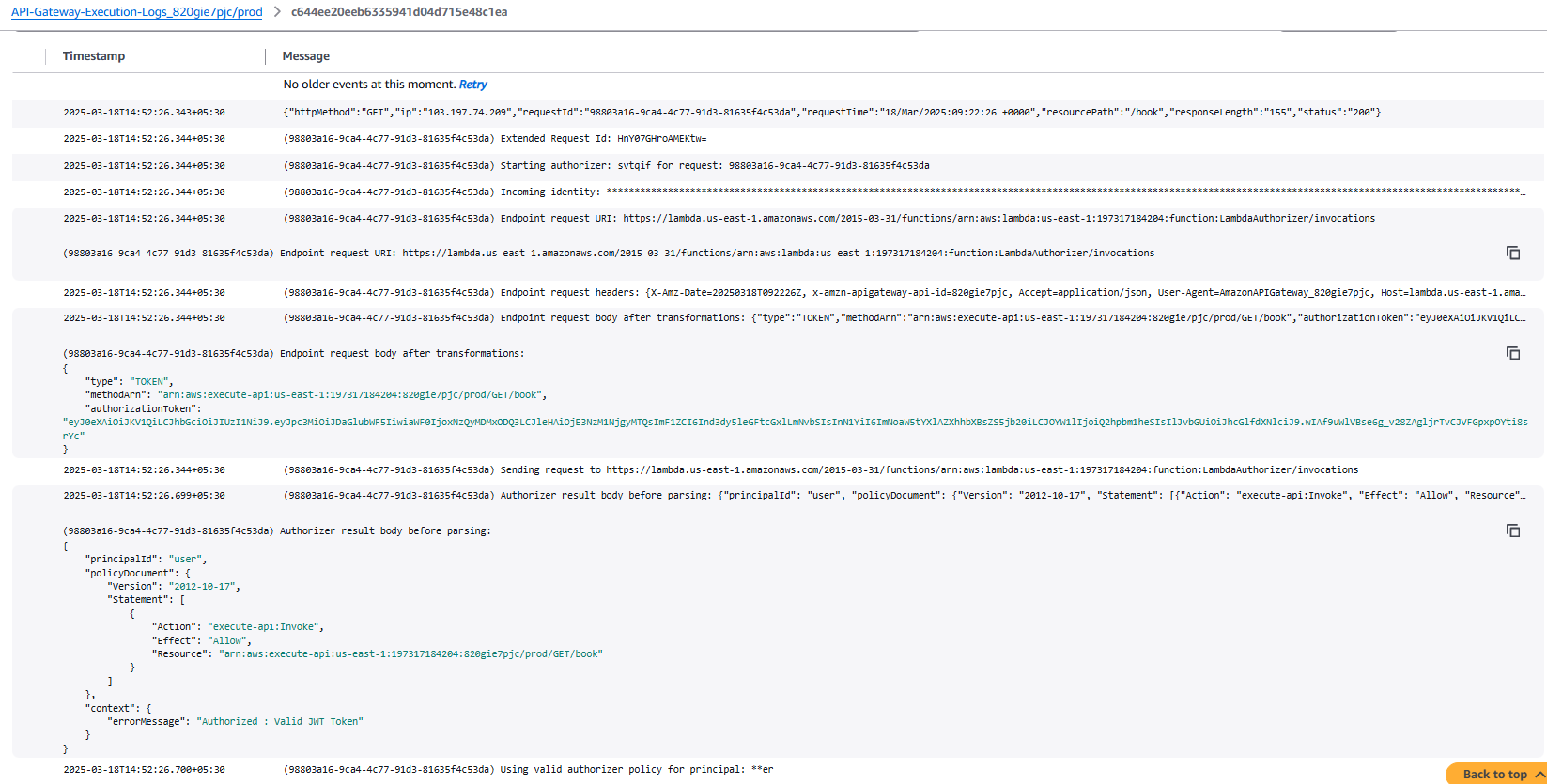Click the "TOKEN" type value
1547x784 pixels.
click(x=148, y=382)
